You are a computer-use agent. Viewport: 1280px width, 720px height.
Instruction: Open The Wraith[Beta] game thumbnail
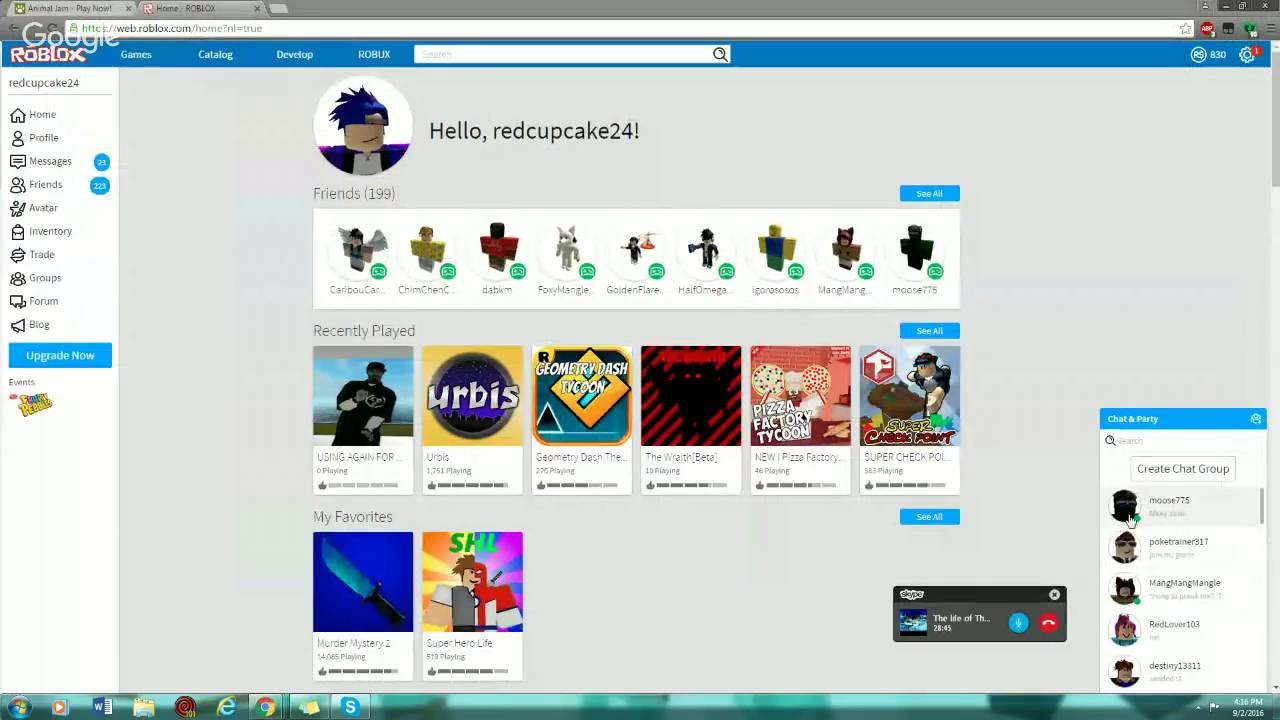691,396
